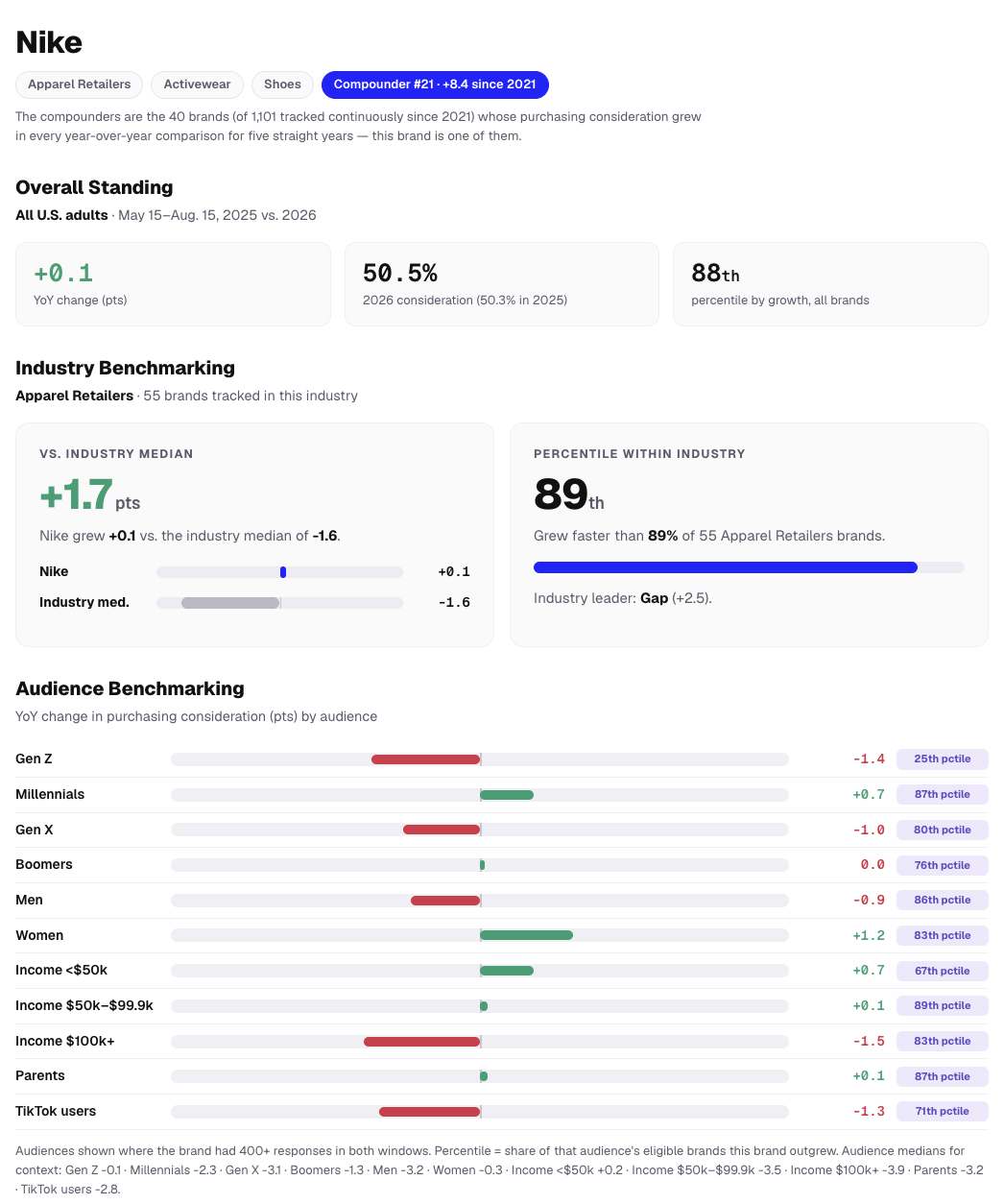Click the -1.4 value for Gen Z
Viewport: 1004px width, 1204px height.
869,759
